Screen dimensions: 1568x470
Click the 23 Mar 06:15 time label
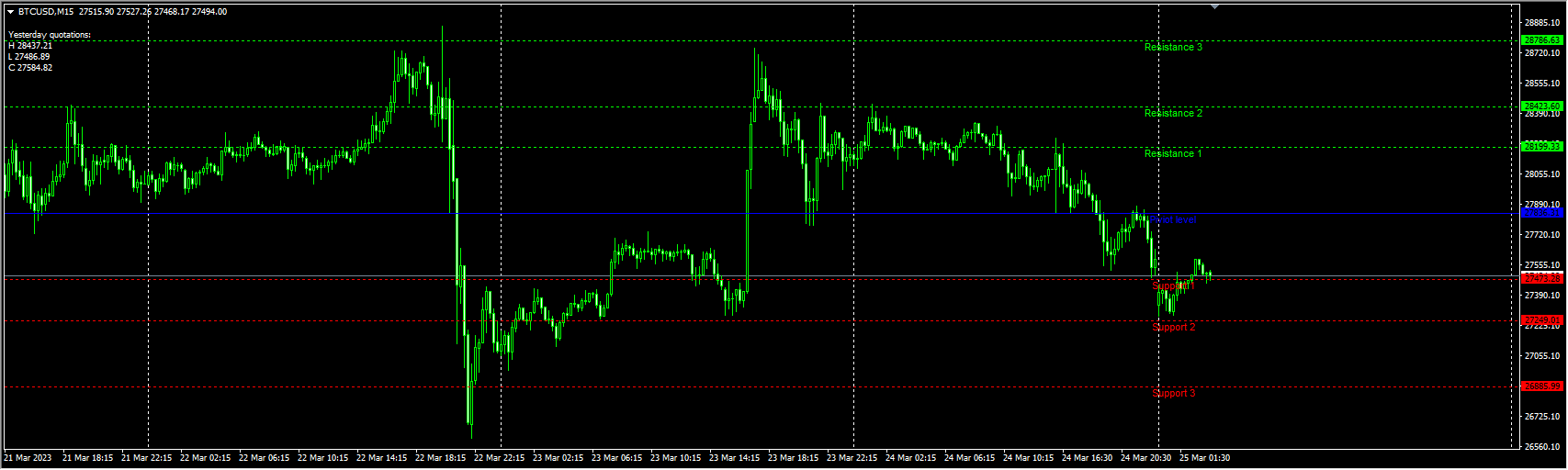(x=617, y=458)
